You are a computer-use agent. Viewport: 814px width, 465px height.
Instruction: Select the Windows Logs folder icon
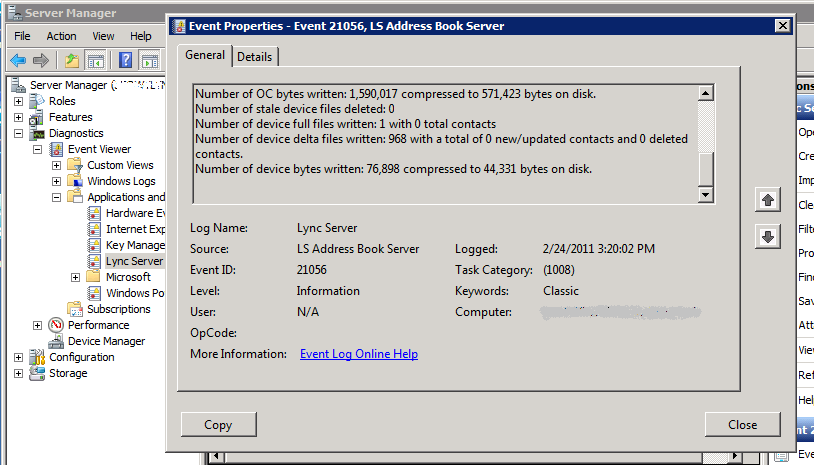(75, 181)
